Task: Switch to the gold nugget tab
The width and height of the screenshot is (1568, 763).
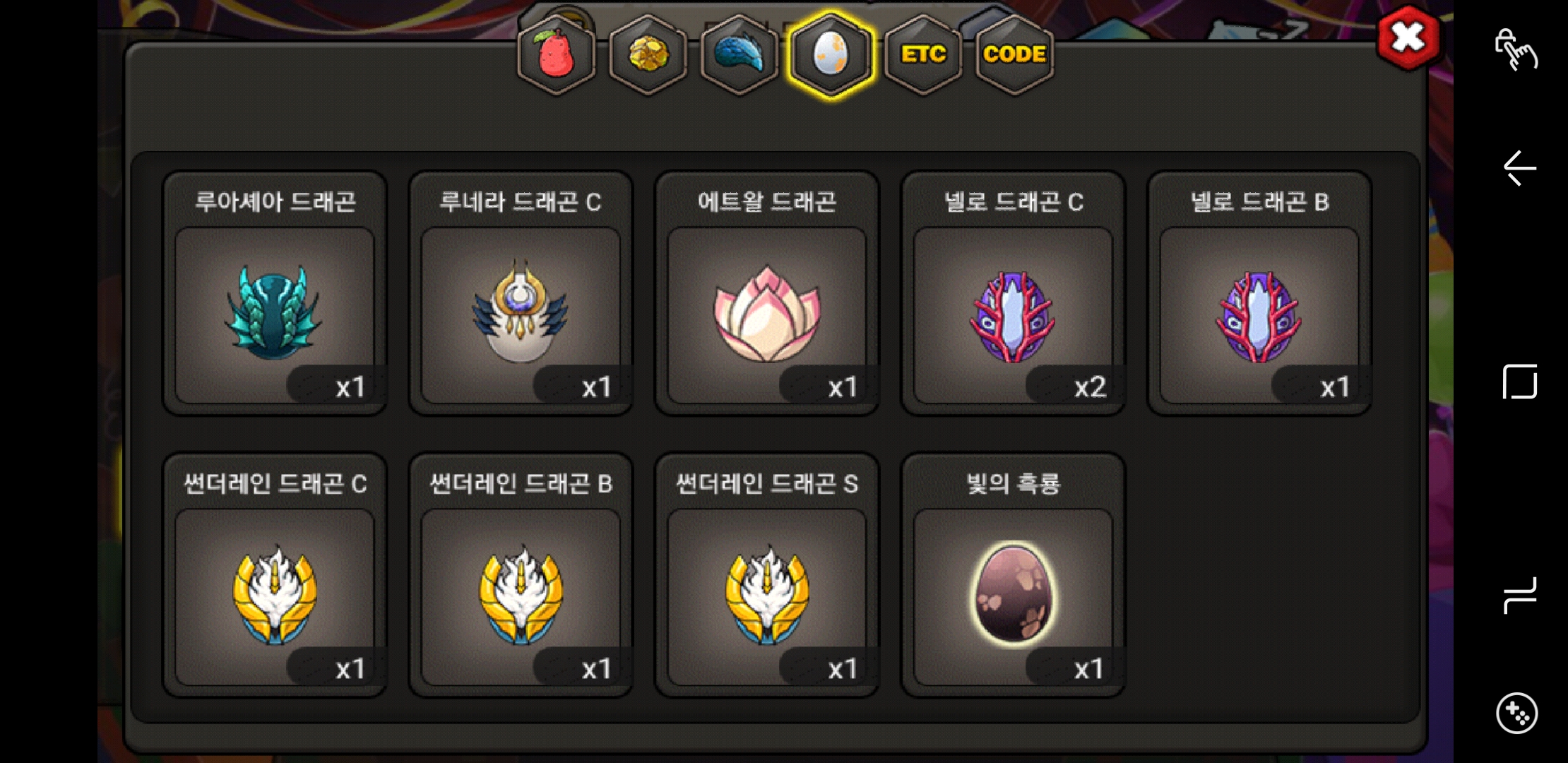Action: pyautogui.click(x=648, y=54)
